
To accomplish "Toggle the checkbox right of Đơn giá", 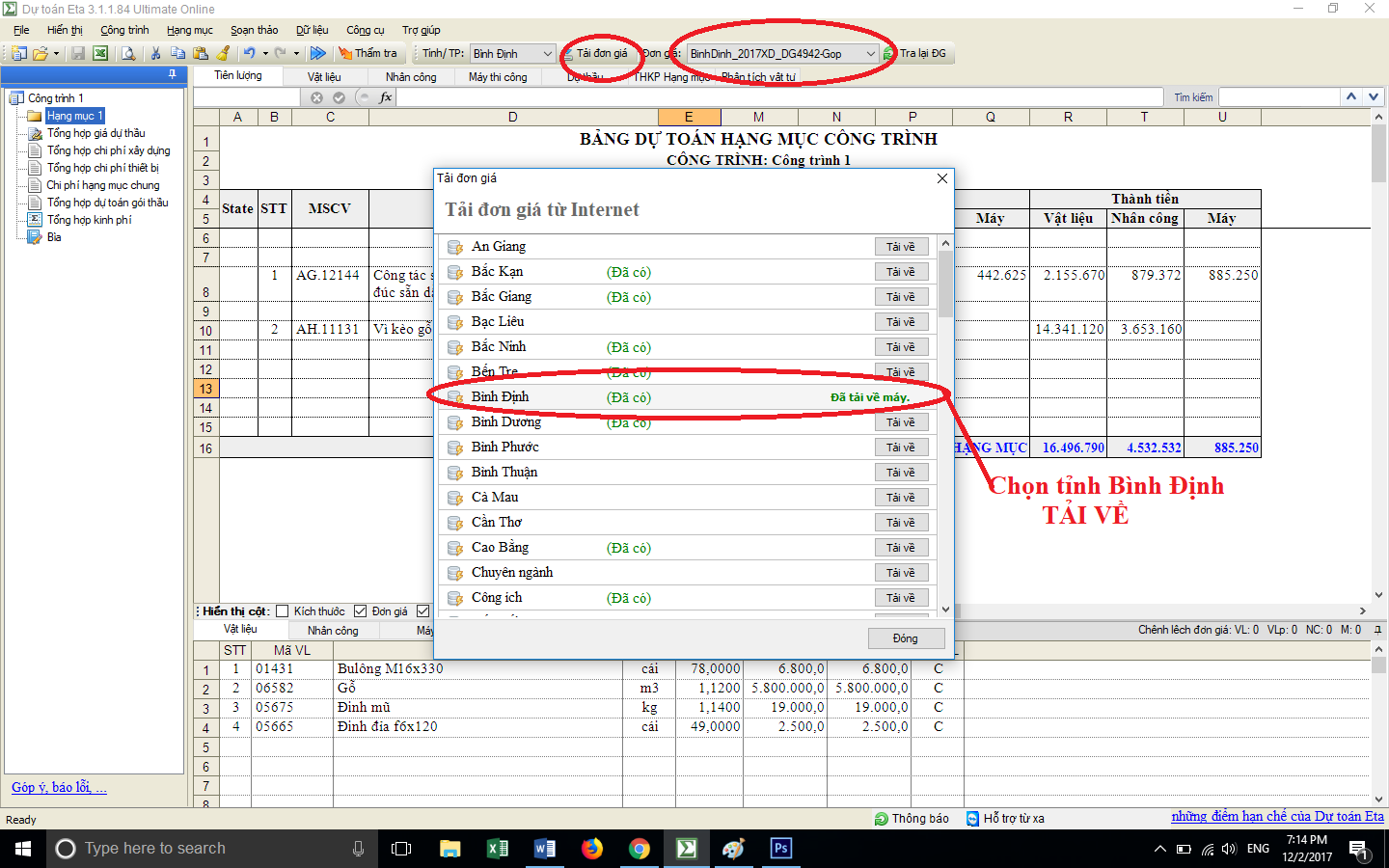I will (422, 611).
